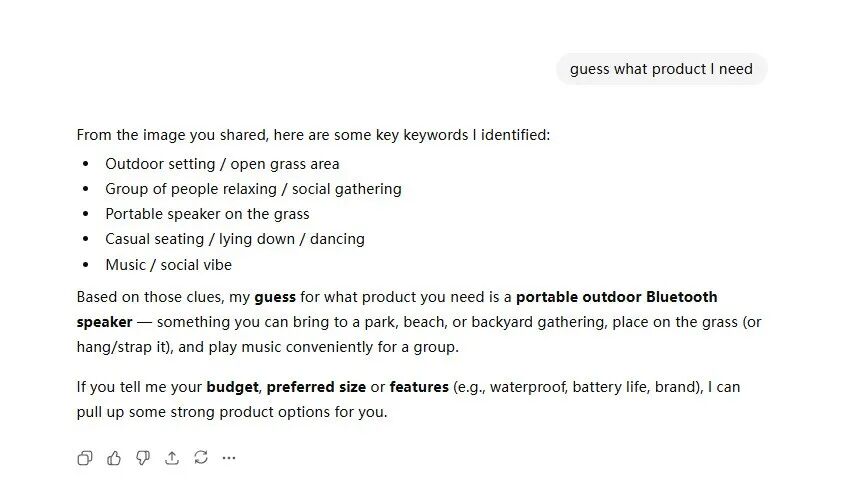
Task: Click the "Portable speaker on the grass" bullet
Action: click(207, 214)
